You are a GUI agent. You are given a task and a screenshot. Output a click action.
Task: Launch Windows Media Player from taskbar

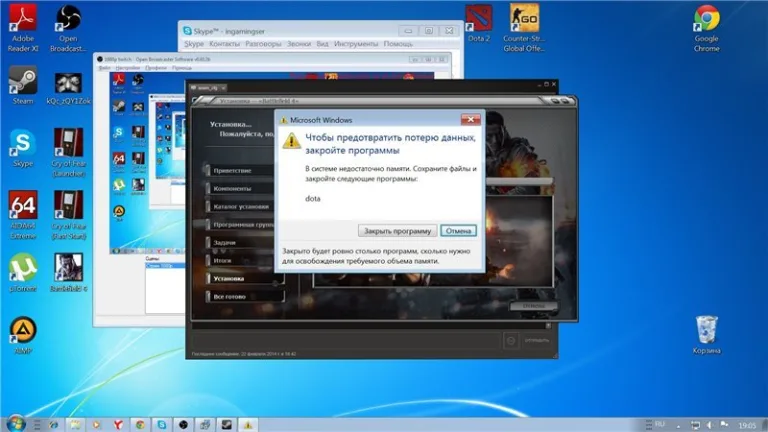click(96, 425)
